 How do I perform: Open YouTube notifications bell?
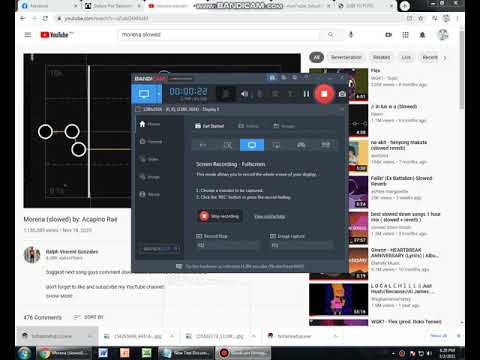pyautogui.click(x=422, y=35)
